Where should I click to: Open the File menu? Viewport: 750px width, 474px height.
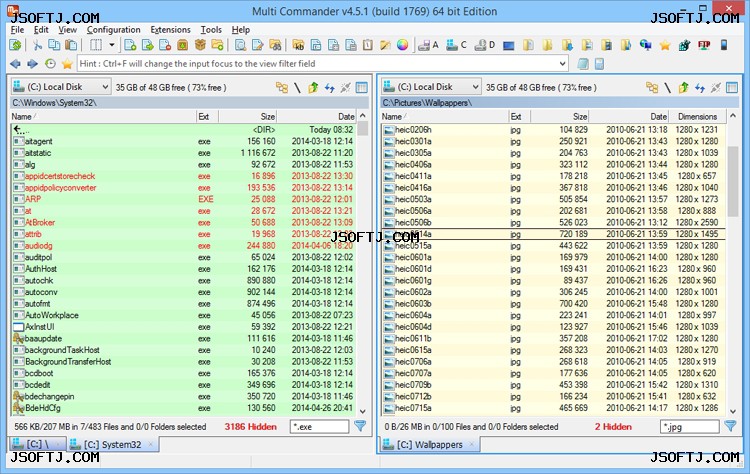coord(17,30)
